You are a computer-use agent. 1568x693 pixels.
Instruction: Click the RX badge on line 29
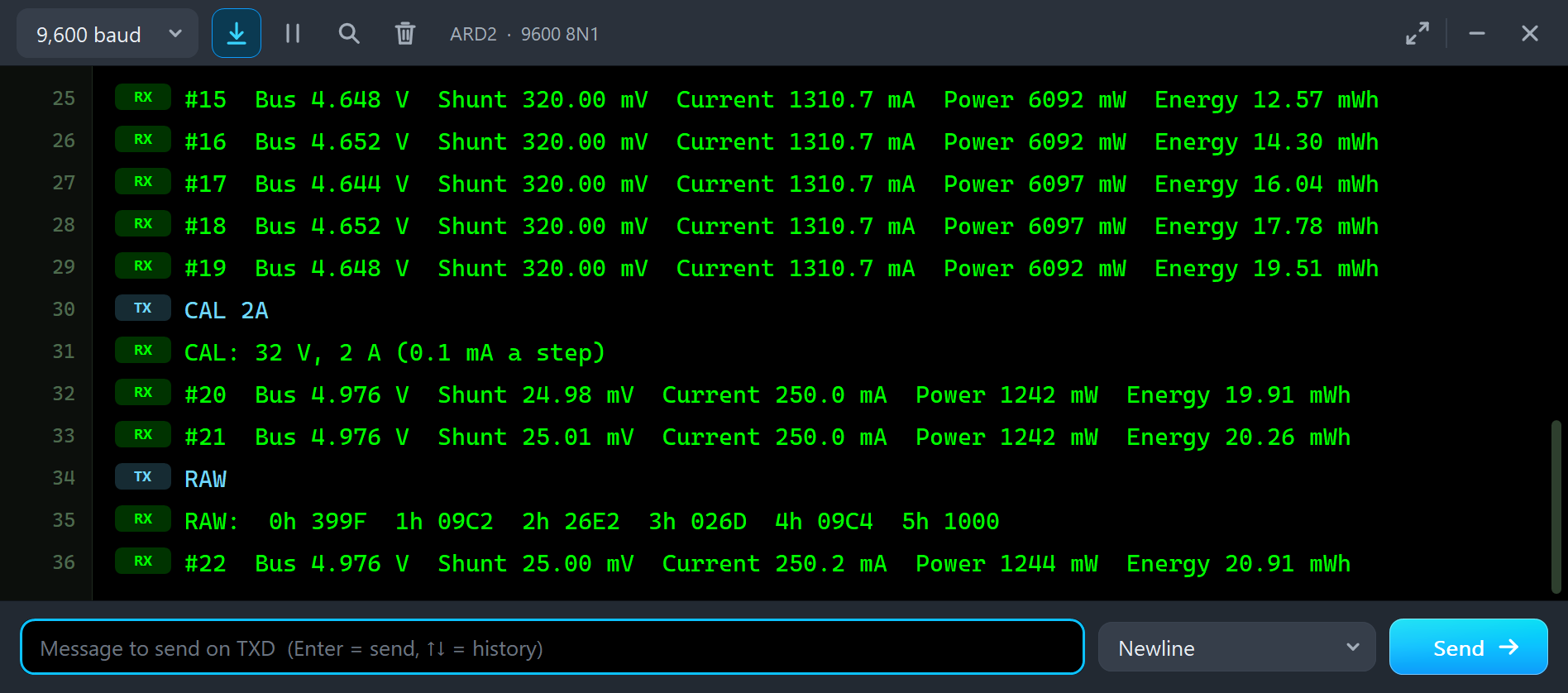[x=143, y=266]
